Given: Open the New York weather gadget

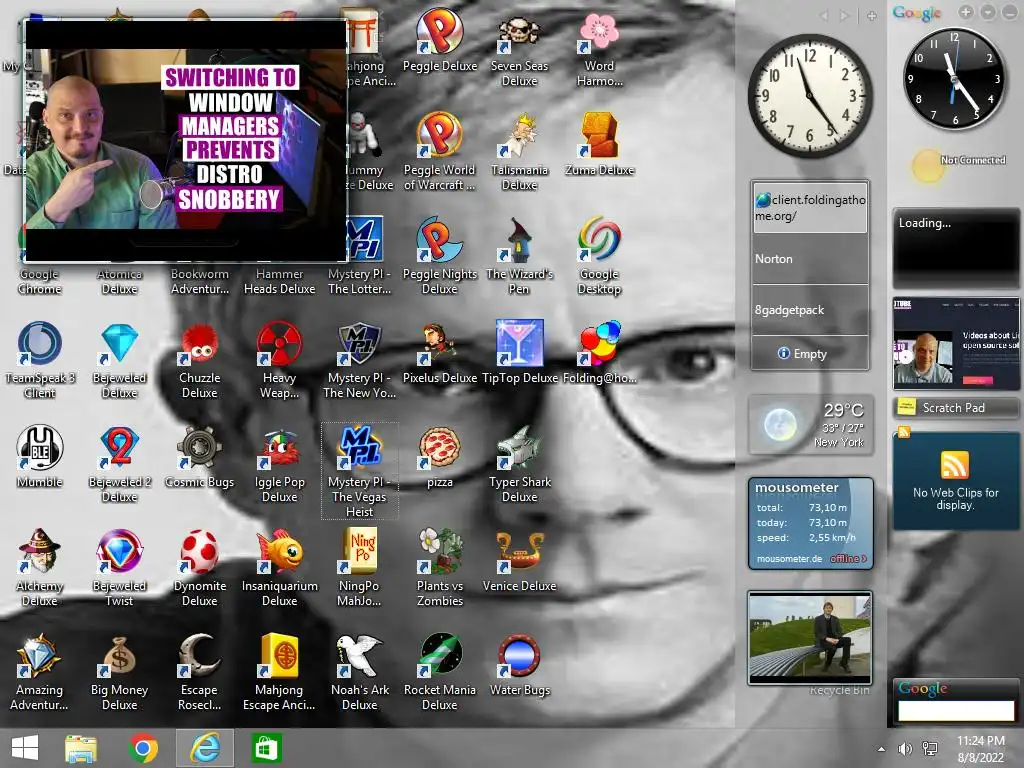Looking at the screenshot, I should pyautogui.click(x=810, y=424).
